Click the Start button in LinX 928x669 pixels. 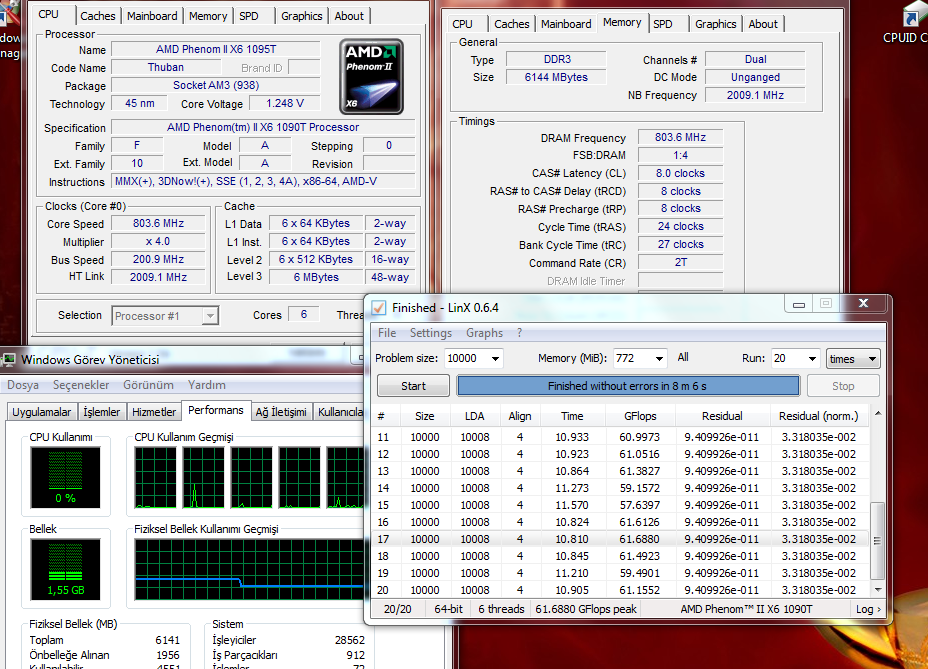[413, 386]
